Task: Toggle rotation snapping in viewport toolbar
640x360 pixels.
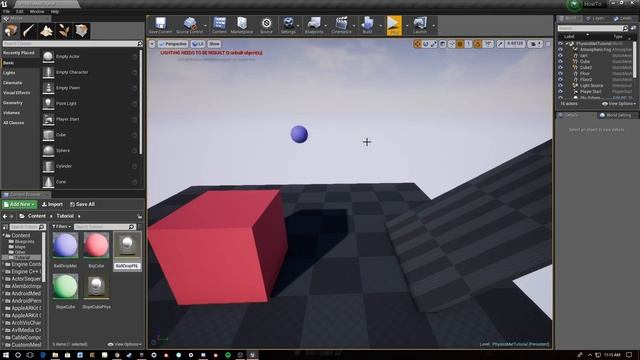Action: (x=478, y=44)
